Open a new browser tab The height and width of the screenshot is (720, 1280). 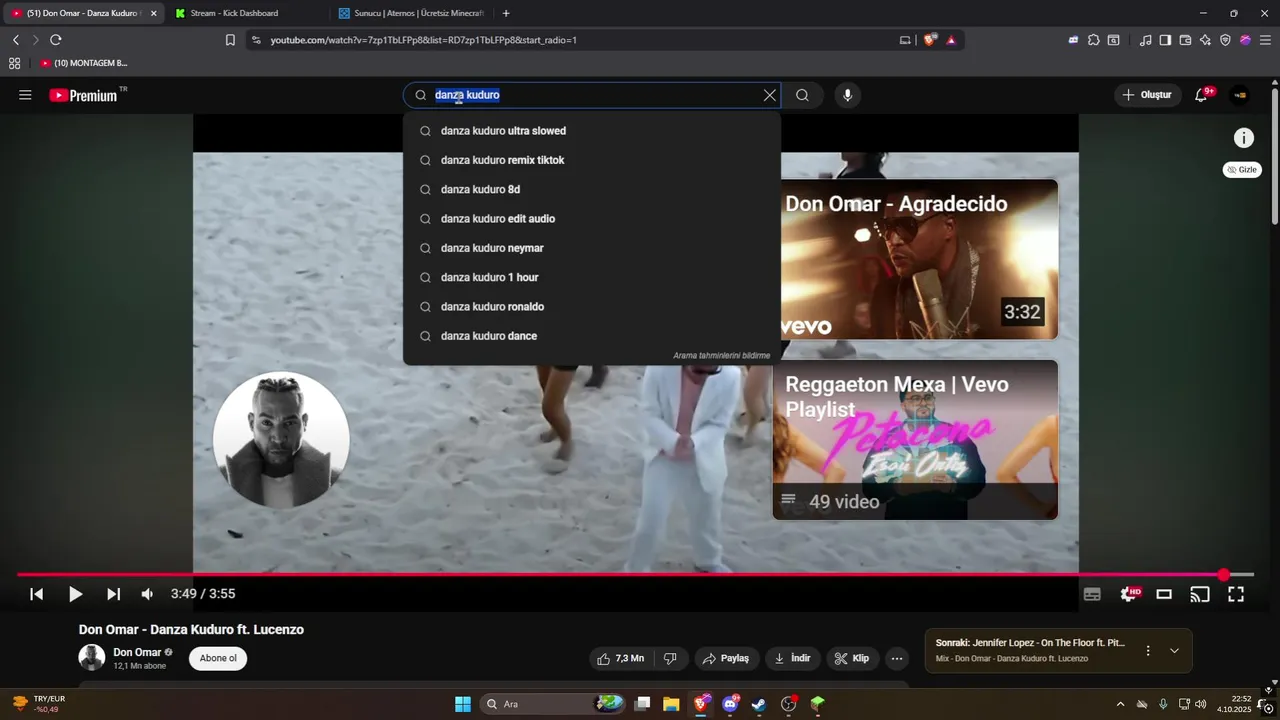coord(506,13)
